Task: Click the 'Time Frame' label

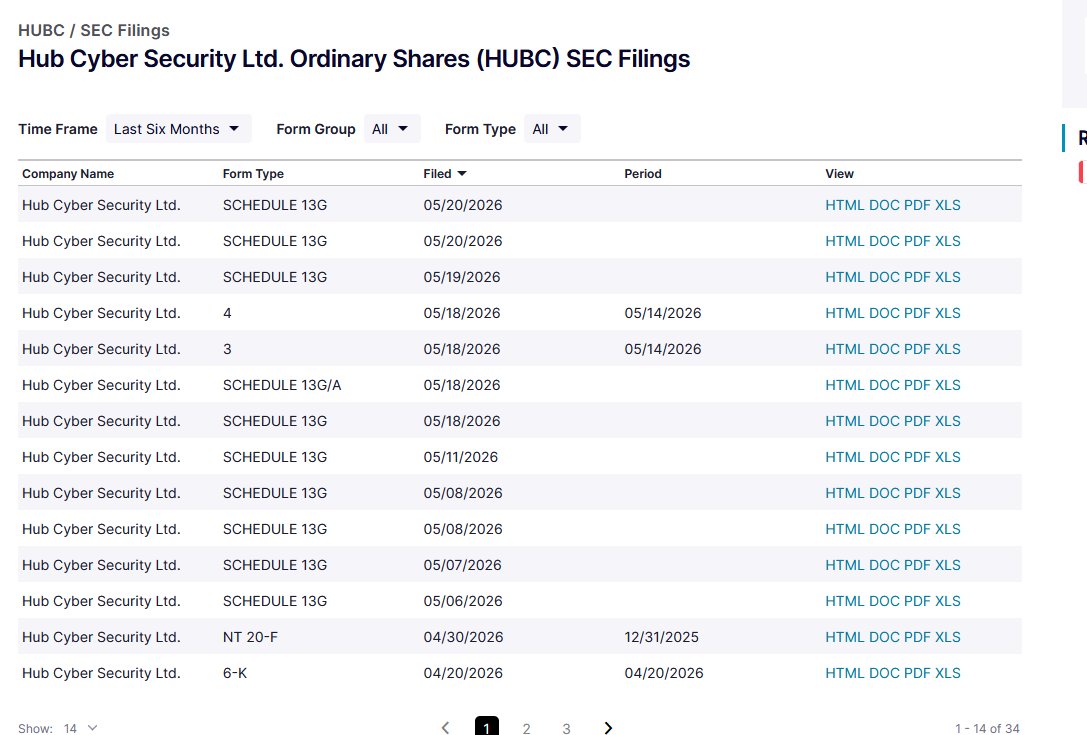Action: tap(58, 129)
